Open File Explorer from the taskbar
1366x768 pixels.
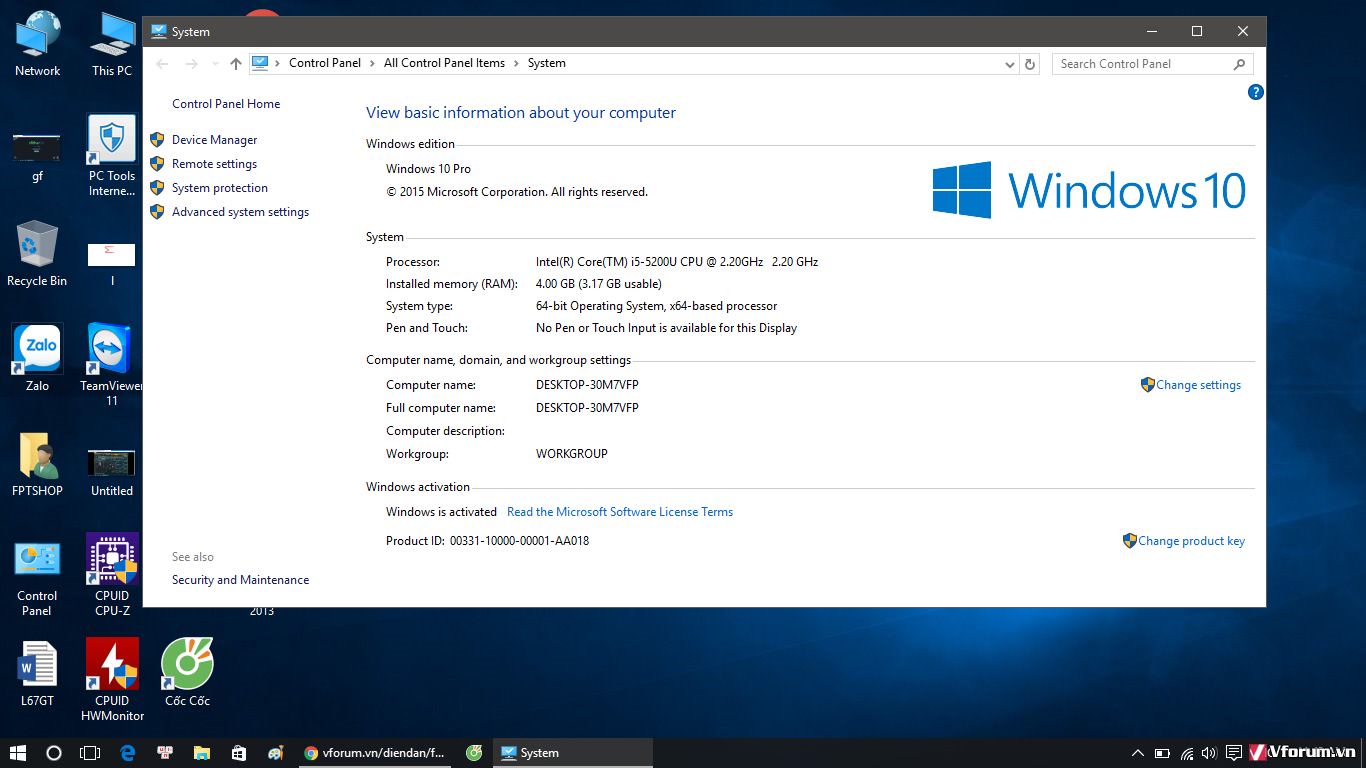pyautogui.click(x=201, y=753)
